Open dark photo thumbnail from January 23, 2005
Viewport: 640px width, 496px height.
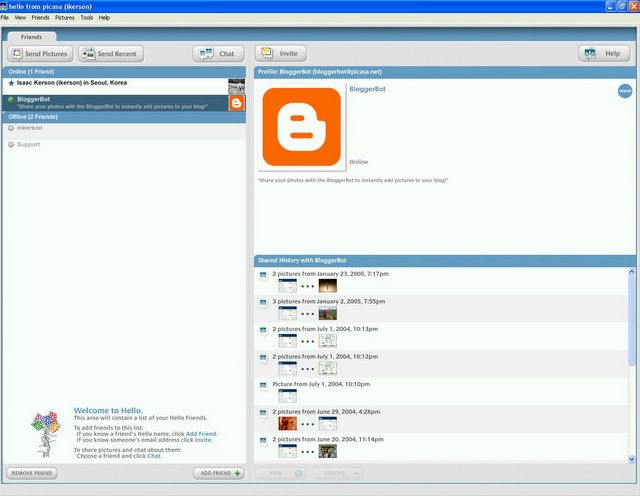point(328,286)
